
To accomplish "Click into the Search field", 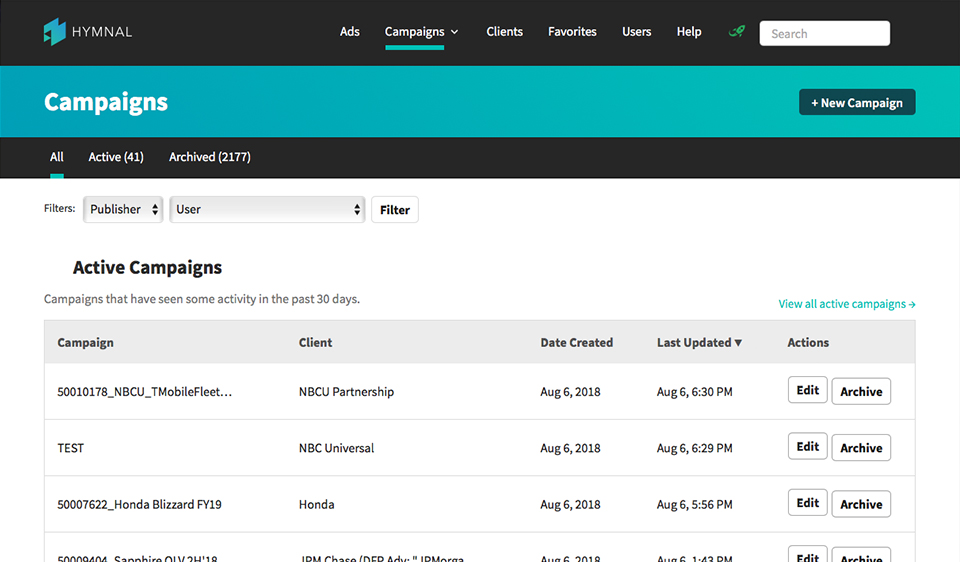I will 824,33.
